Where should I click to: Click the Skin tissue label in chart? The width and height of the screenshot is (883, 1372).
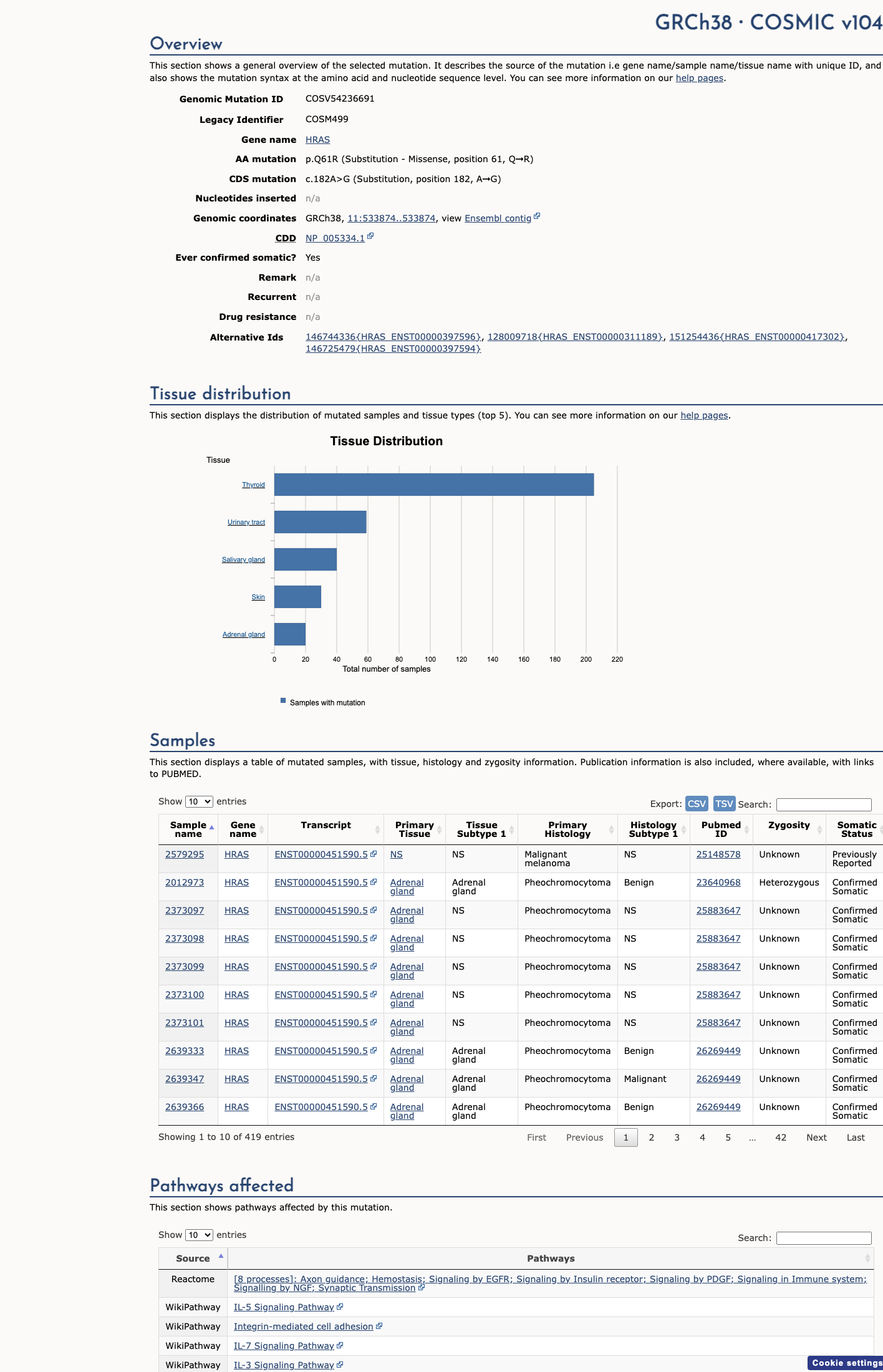[258, 597]
